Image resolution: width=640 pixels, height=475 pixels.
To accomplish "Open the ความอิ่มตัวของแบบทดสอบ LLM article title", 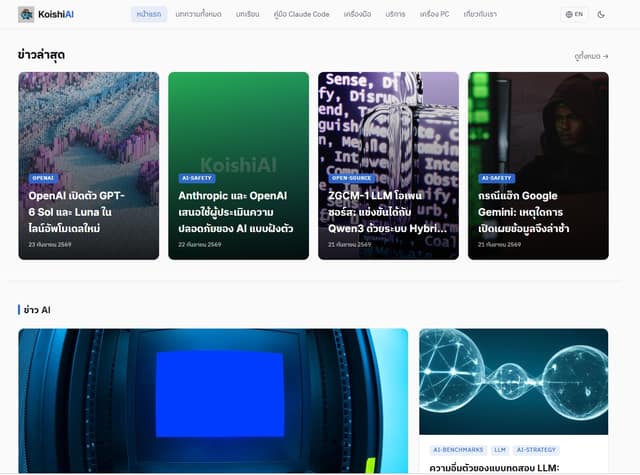I will pyautogui.click(x=494, y=468).
